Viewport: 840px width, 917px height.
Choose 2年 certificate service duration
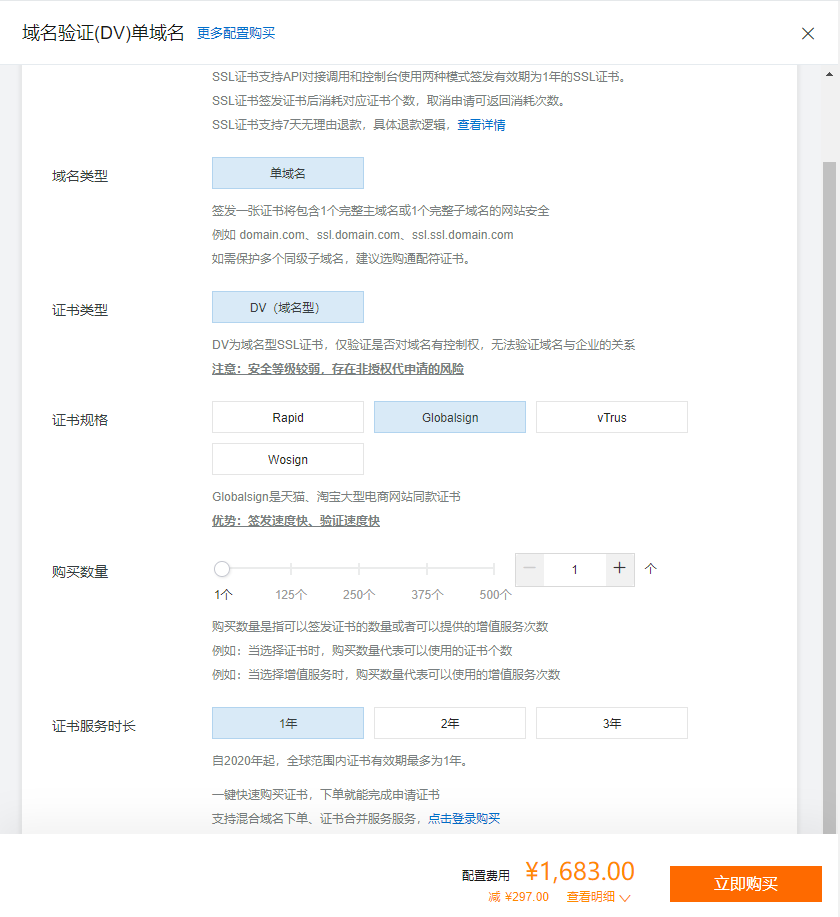(450, 723)
